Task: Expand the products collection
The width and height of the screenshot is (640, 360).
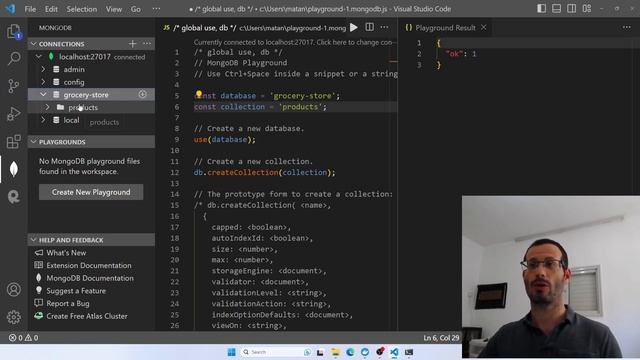Action: (x=48, y=107)
